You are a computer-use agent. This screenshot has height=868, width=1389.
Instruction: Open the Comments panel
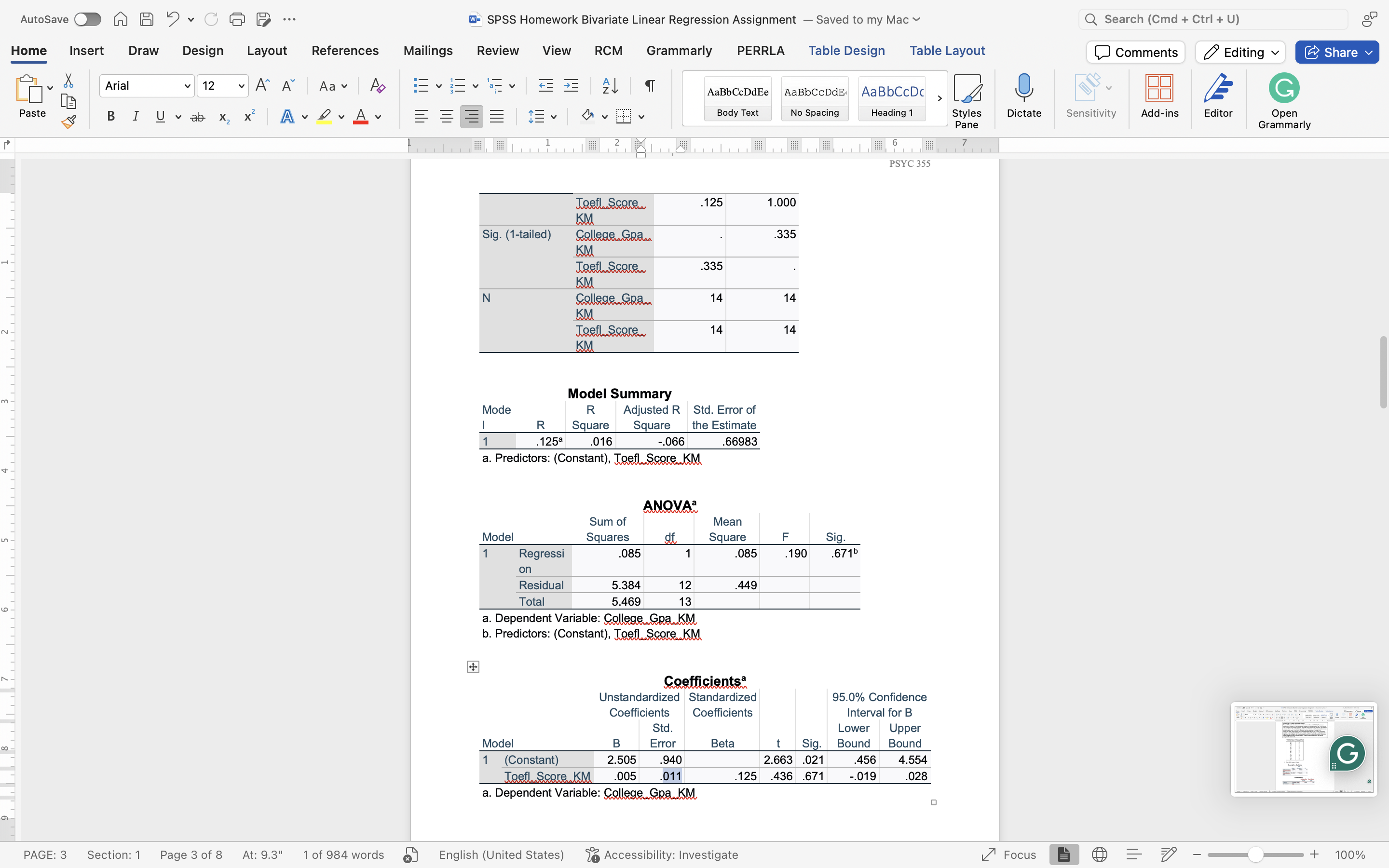[1135, 52]
